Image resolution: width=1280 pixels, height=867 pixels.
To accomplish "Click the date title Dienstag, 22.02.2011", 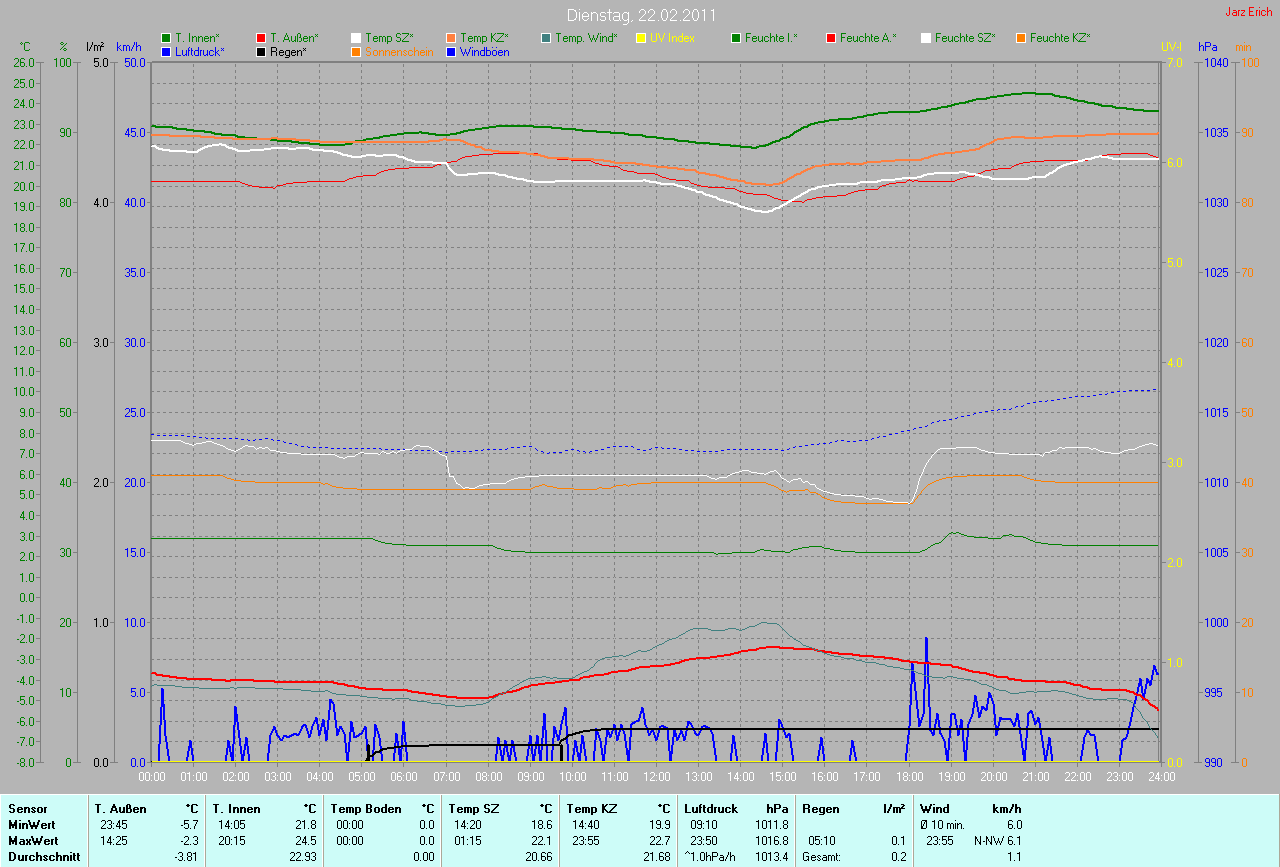I will click(x=640, y=15).
